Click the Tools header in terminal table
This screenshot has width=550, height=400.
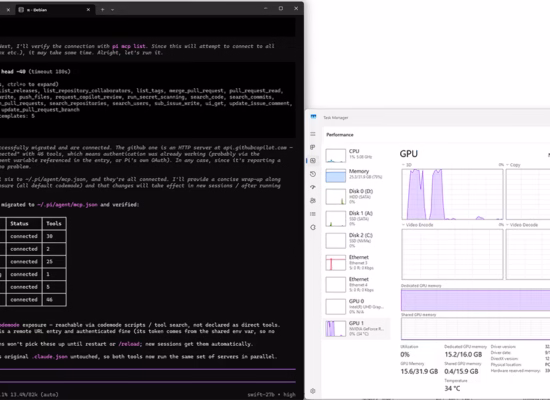click(54, 224)
